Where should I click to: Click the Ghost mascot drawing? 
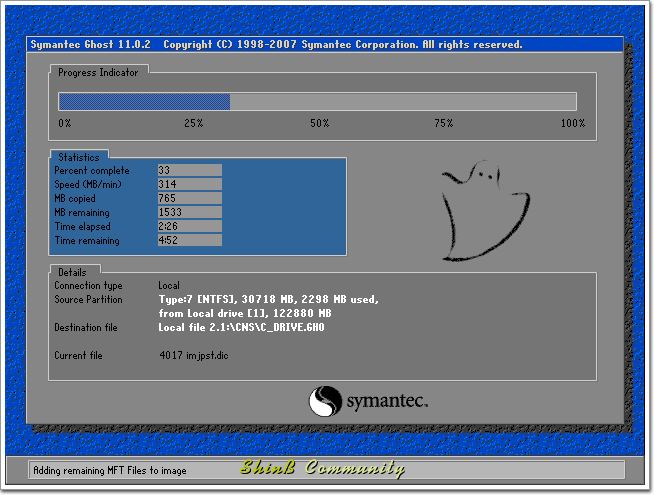pyautogui.click(x=486, y=211)
